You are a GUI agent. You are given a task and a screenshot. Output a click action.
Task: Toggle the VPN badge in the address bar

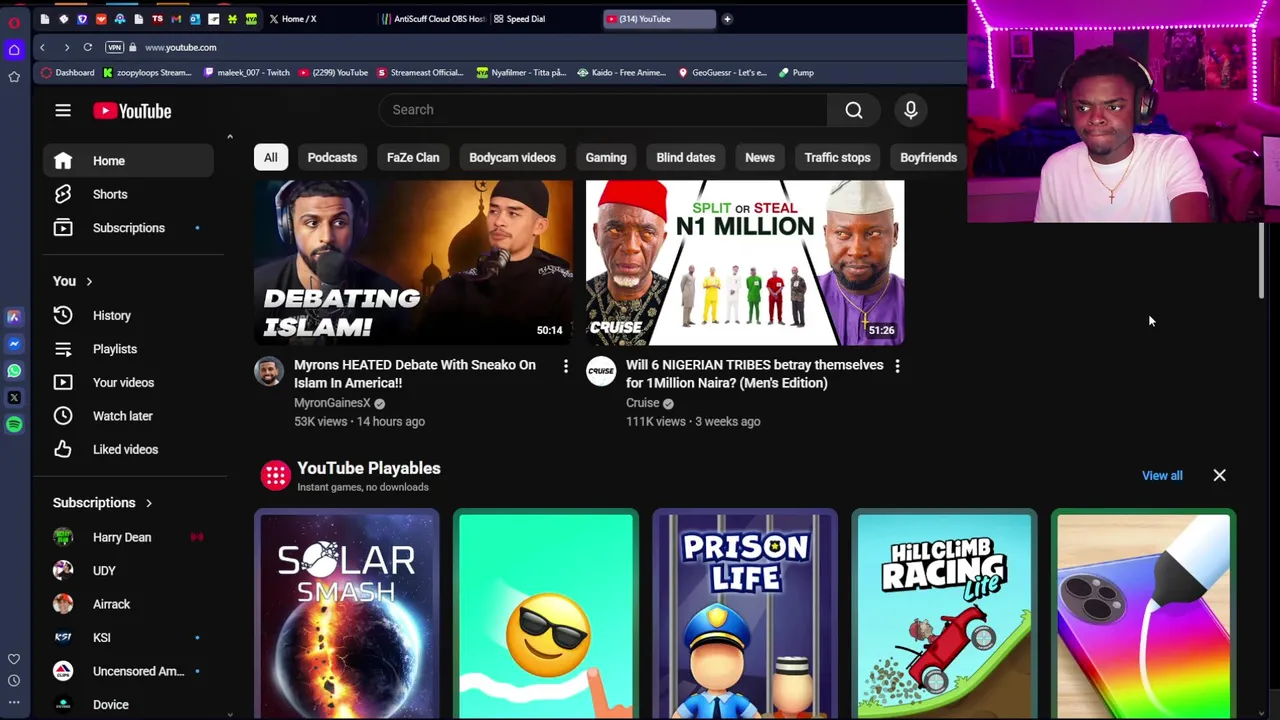click(115, 47)
